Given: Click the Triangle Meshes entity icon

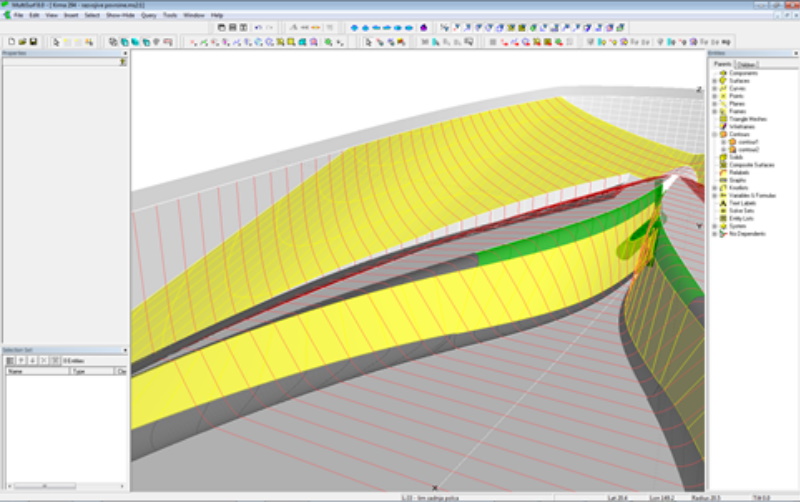Looking at the screenshot, I should (721, 118).
